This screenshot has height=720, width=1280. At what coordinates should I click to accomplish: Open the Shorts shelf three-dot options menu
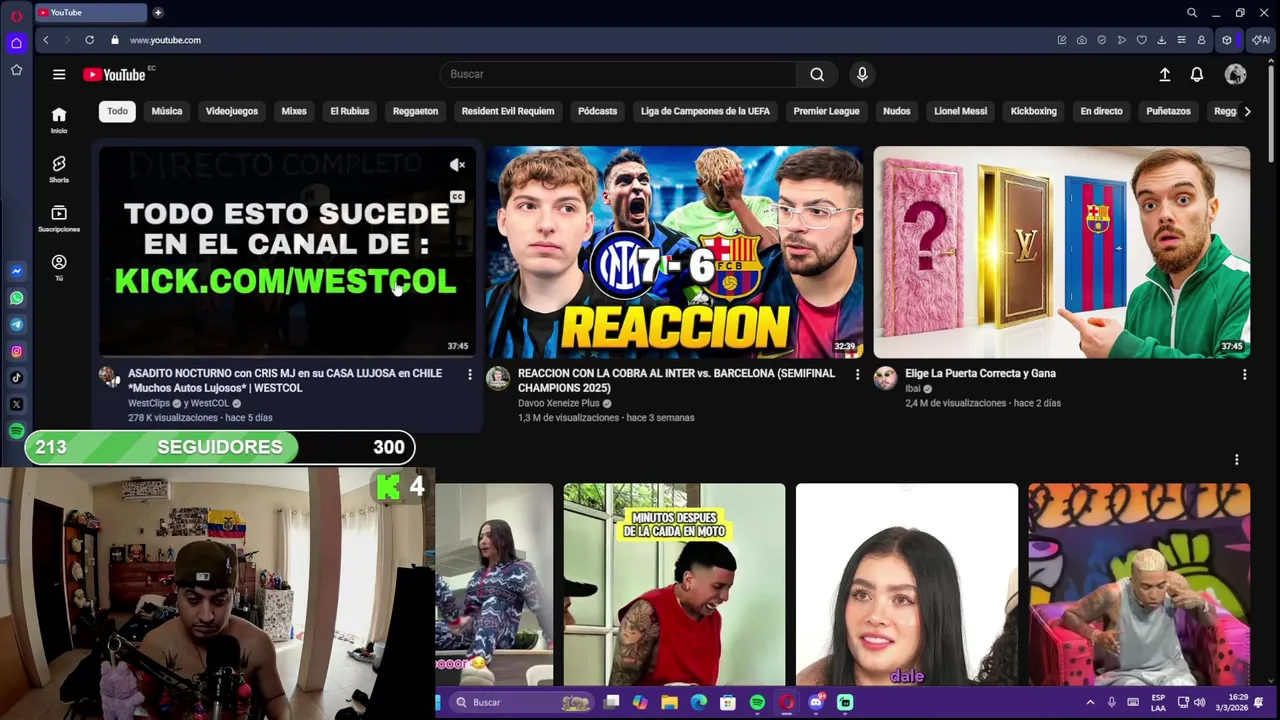[1236, 460]
